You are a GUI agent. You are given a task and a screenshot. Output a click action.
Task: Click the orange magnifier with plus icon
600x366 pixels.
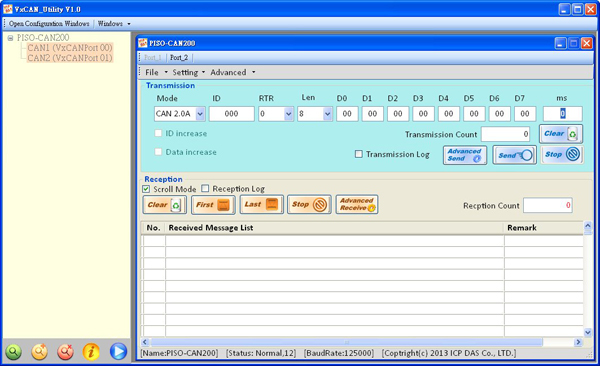[x=39, y=351]
